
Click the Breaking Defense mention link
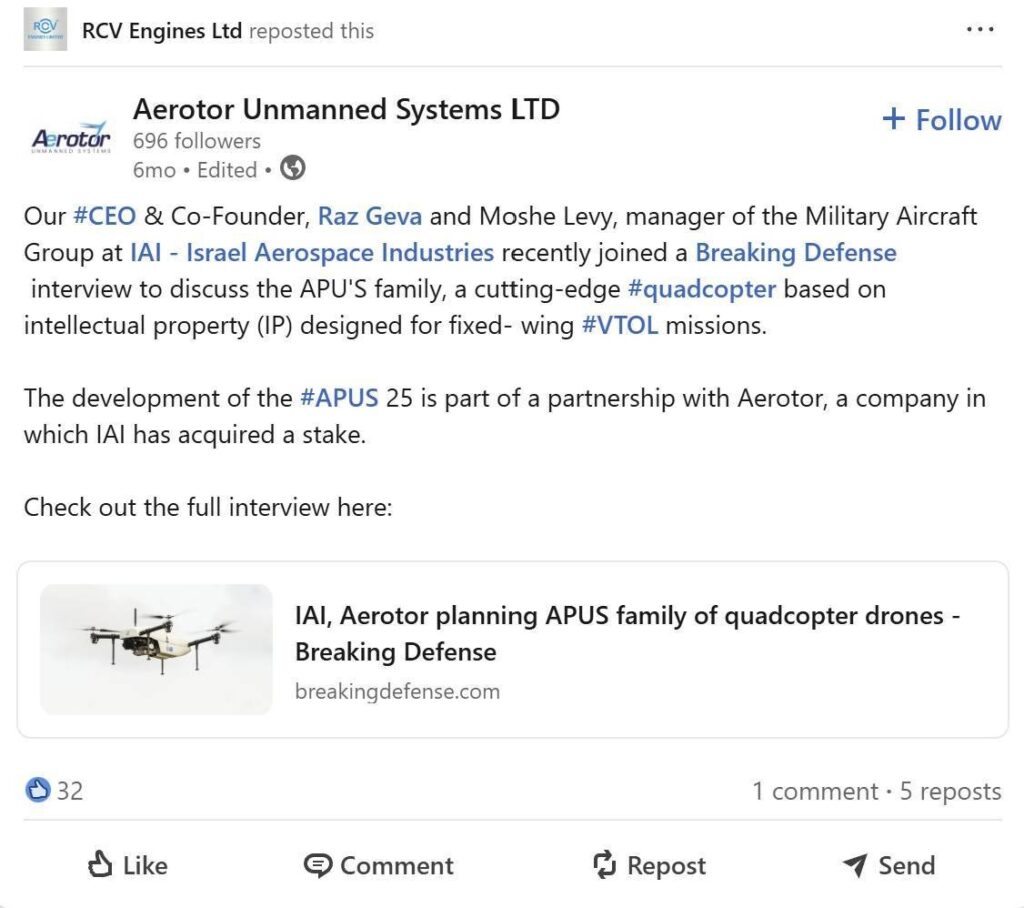796,252
